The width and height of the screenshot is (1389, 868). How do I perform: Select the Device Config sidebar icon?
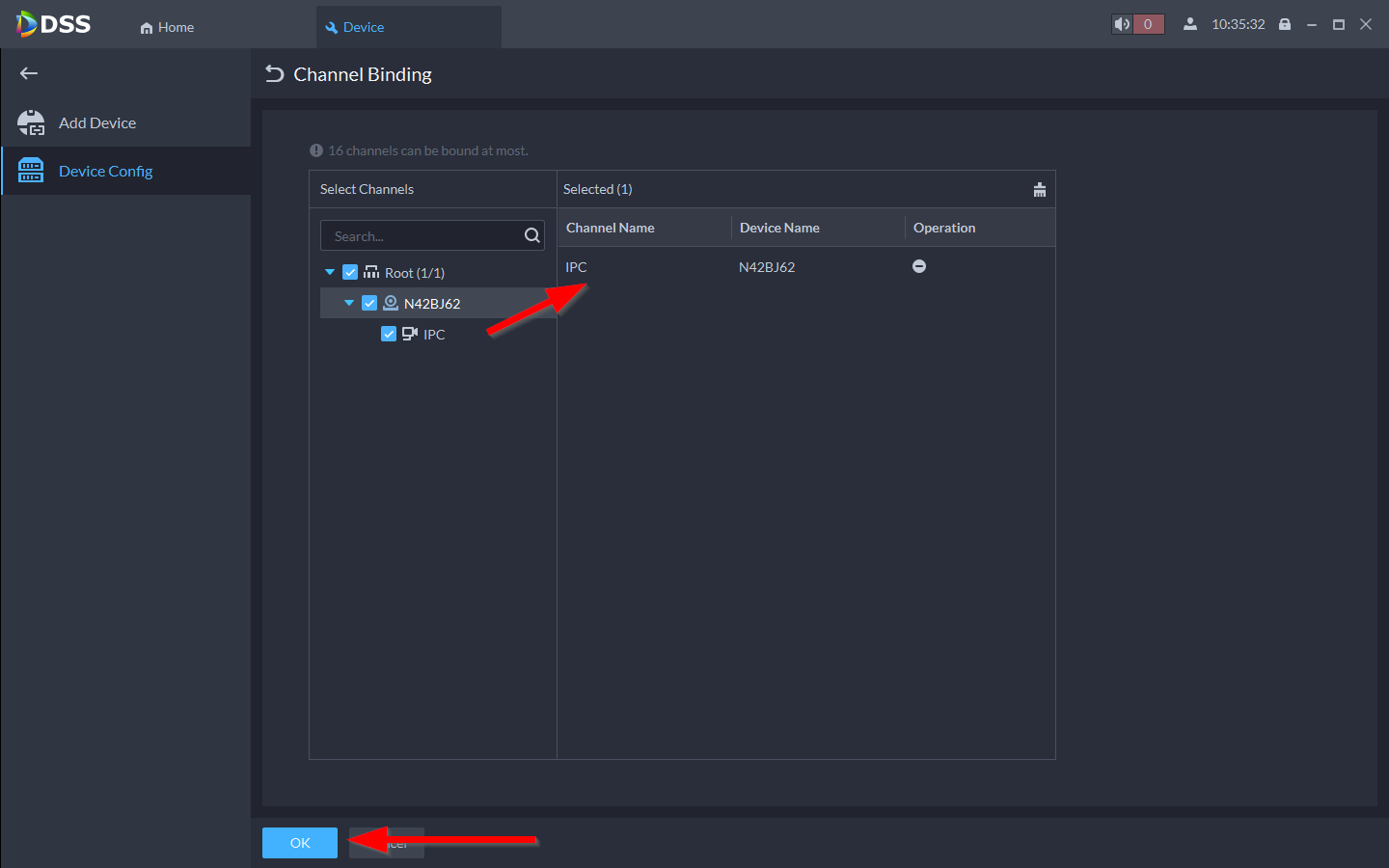31,171
